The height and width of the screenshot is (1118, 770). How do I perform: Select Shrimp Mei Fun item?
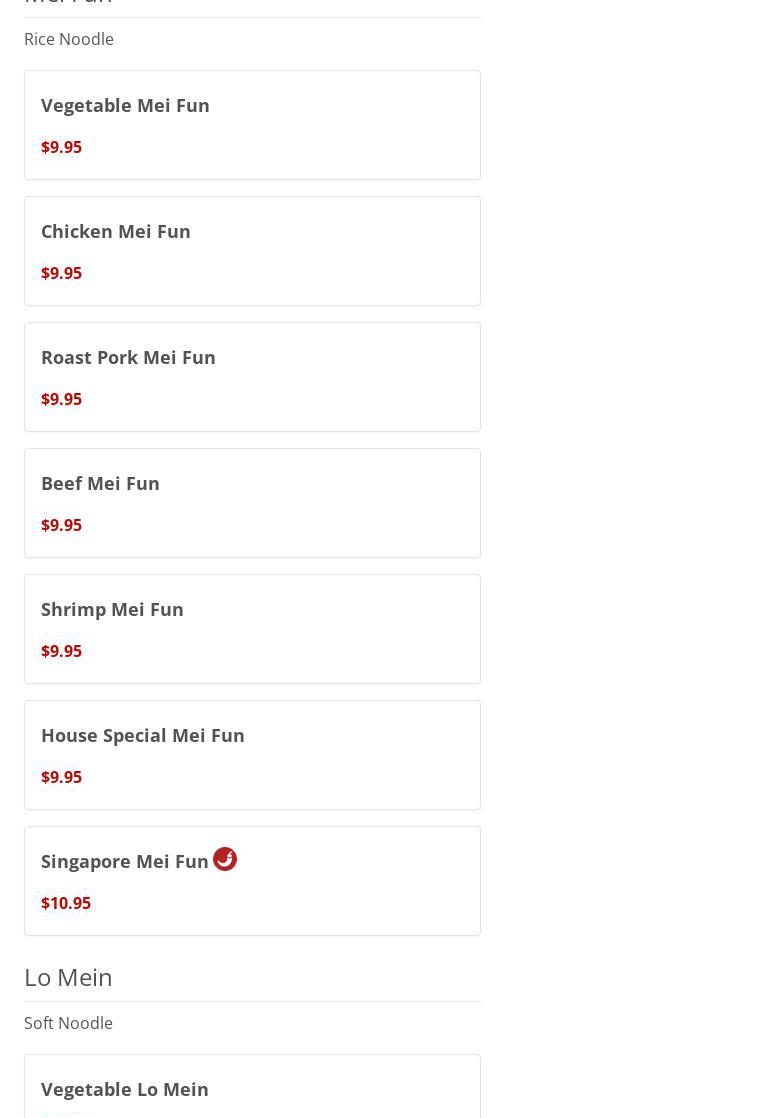pyautogui.click(x=252, y=629)
